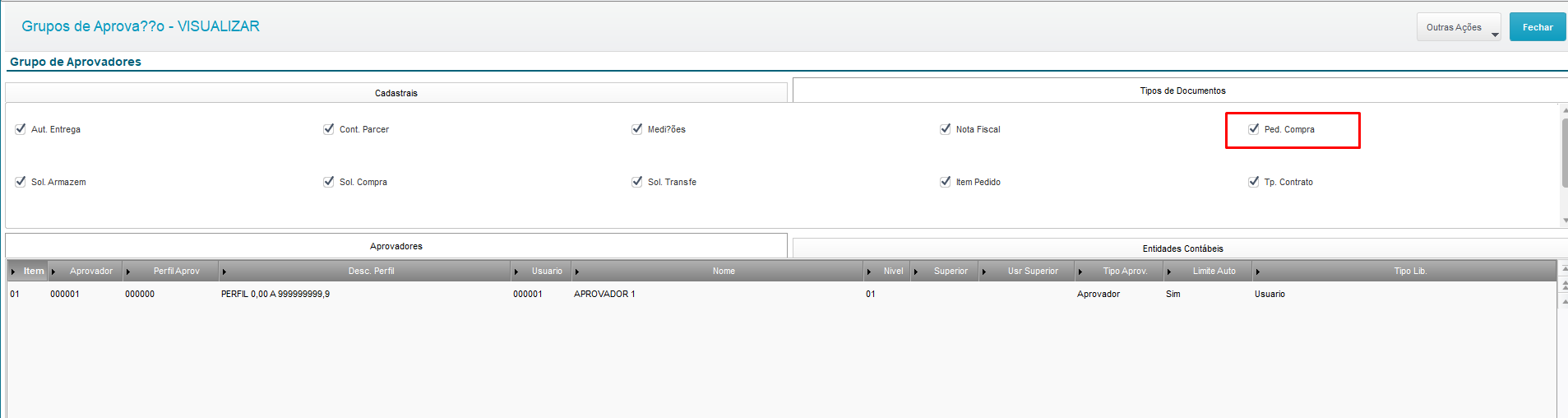Select the APROVADOR 1 grid row

click(604, 294)
